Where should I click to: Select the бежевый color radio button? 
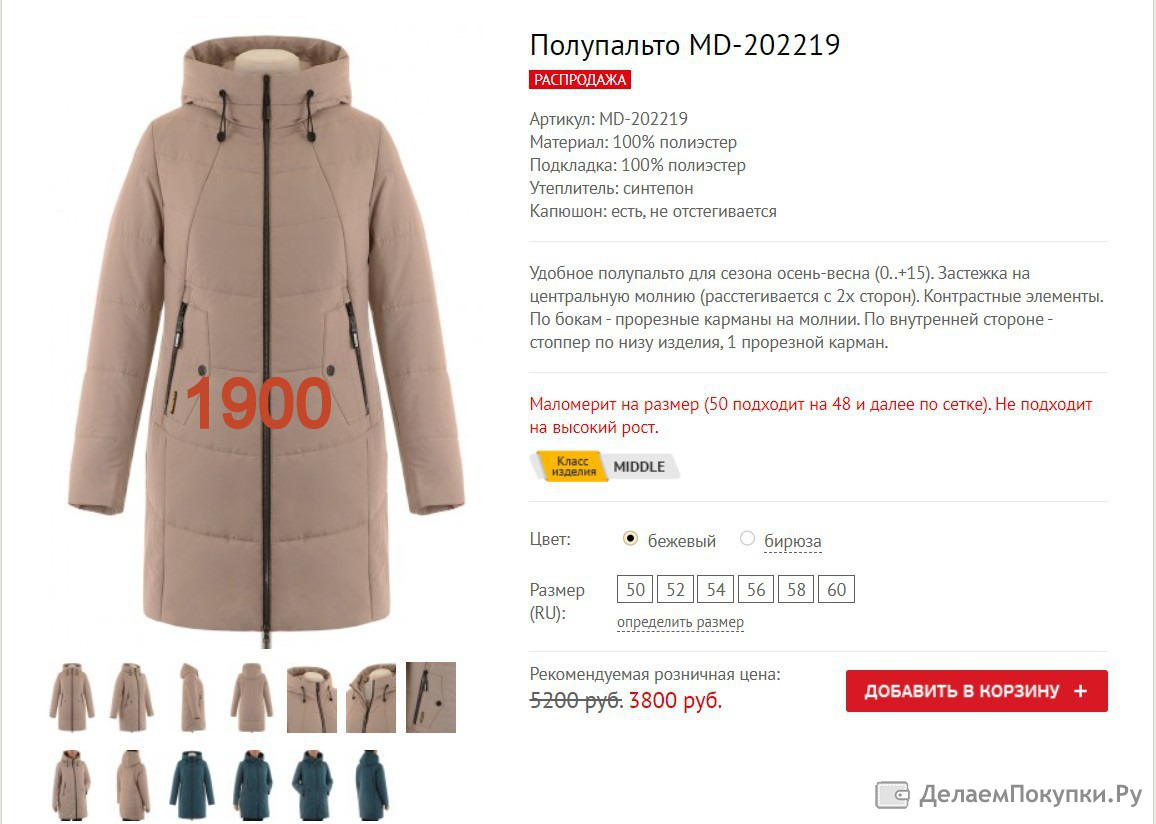coord(630,539)
